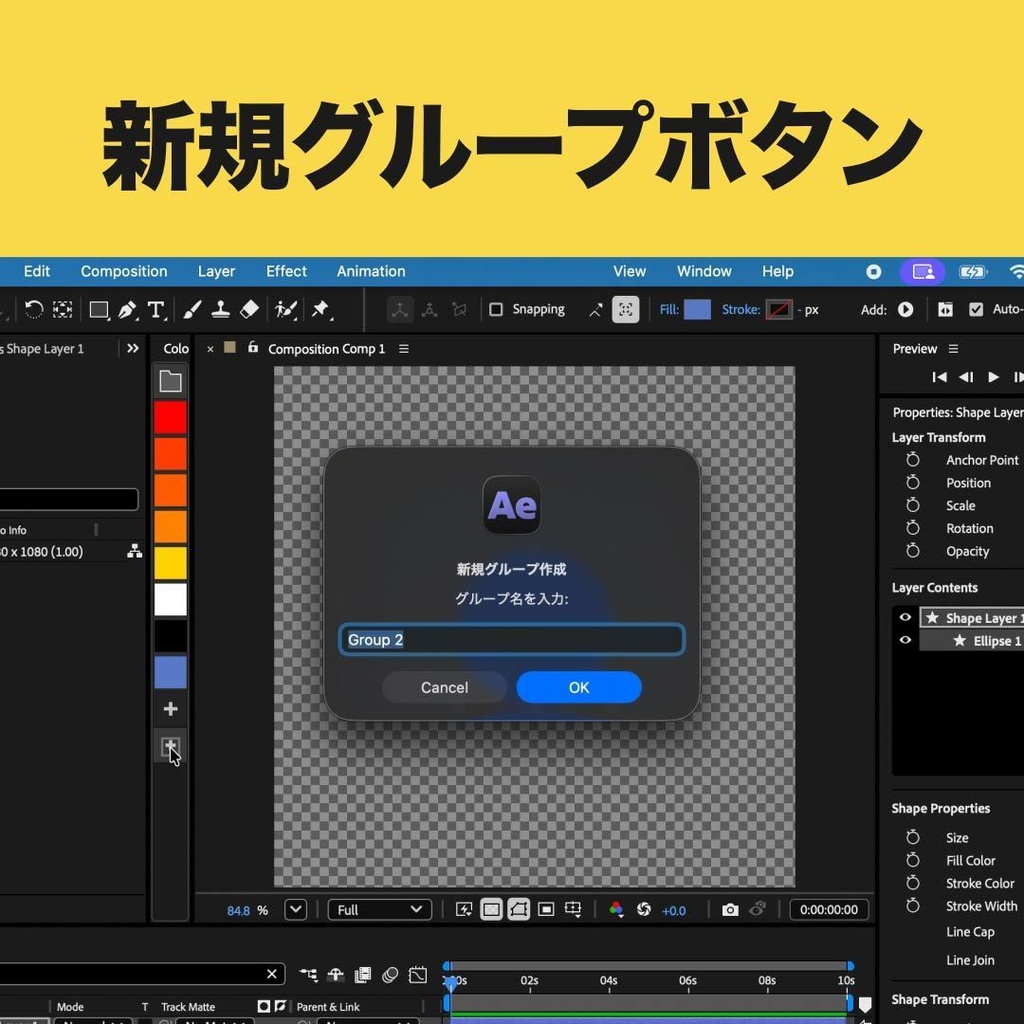Viewport: 1024px width, 1024px height.
Task: Enable the Snapping checkbox
Action: (496, 309)
